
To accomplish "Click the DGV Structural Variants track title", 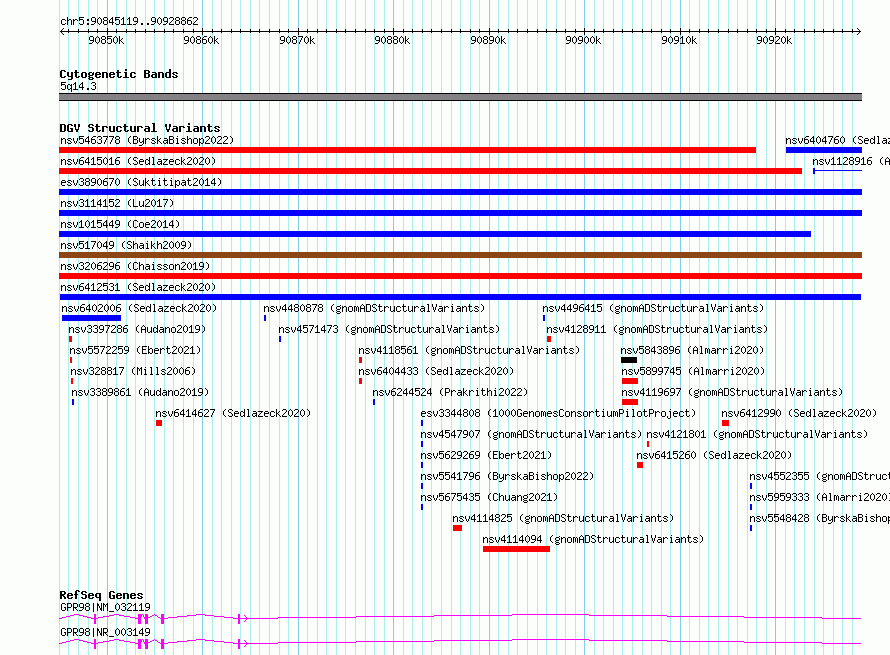I will (140, 128).
